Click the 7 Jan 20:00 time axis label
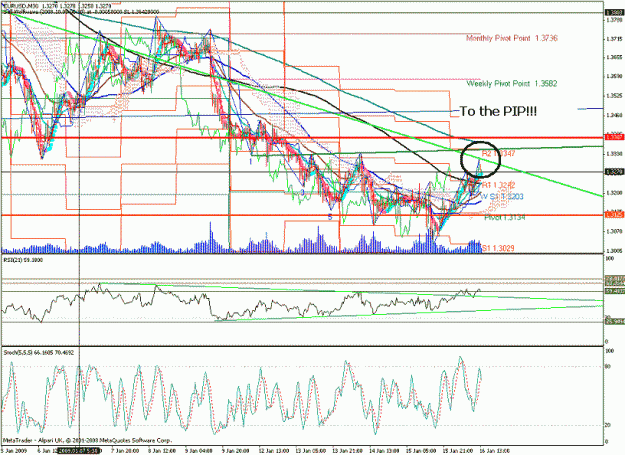The image size is (625, 455). 125,451
